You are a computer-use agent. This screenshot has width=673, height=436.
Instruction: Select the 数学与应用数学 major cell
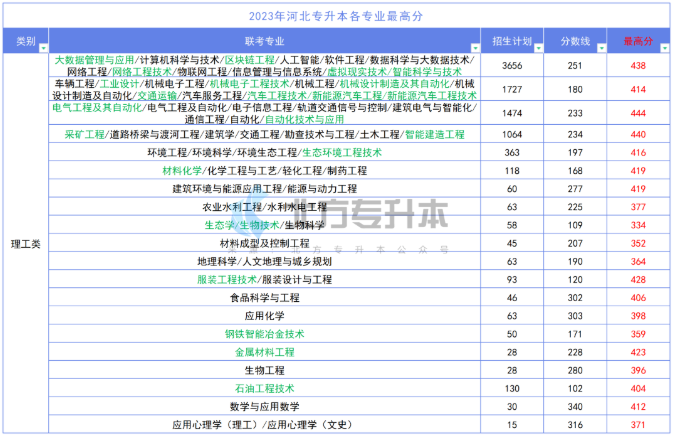pyautogui.click(x=264, y=406)
